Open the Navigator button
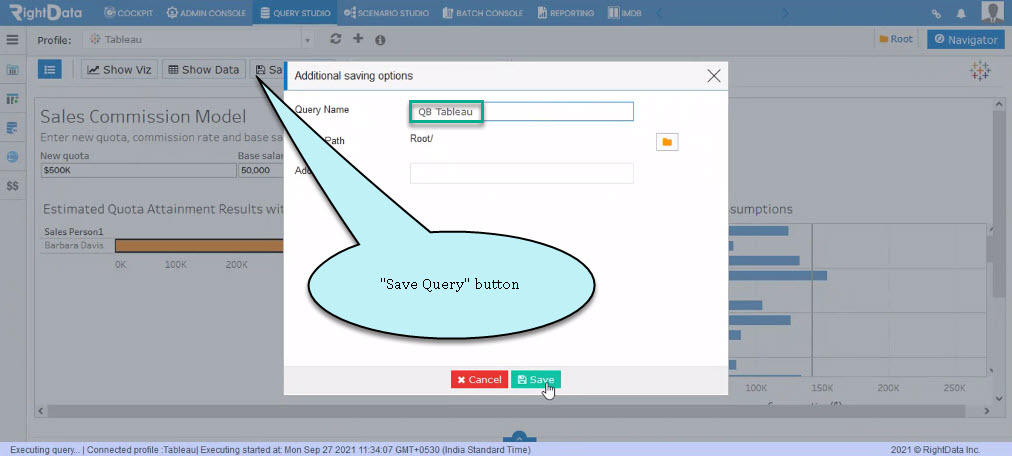1012x456 pixels. click(x=966, y=39)
